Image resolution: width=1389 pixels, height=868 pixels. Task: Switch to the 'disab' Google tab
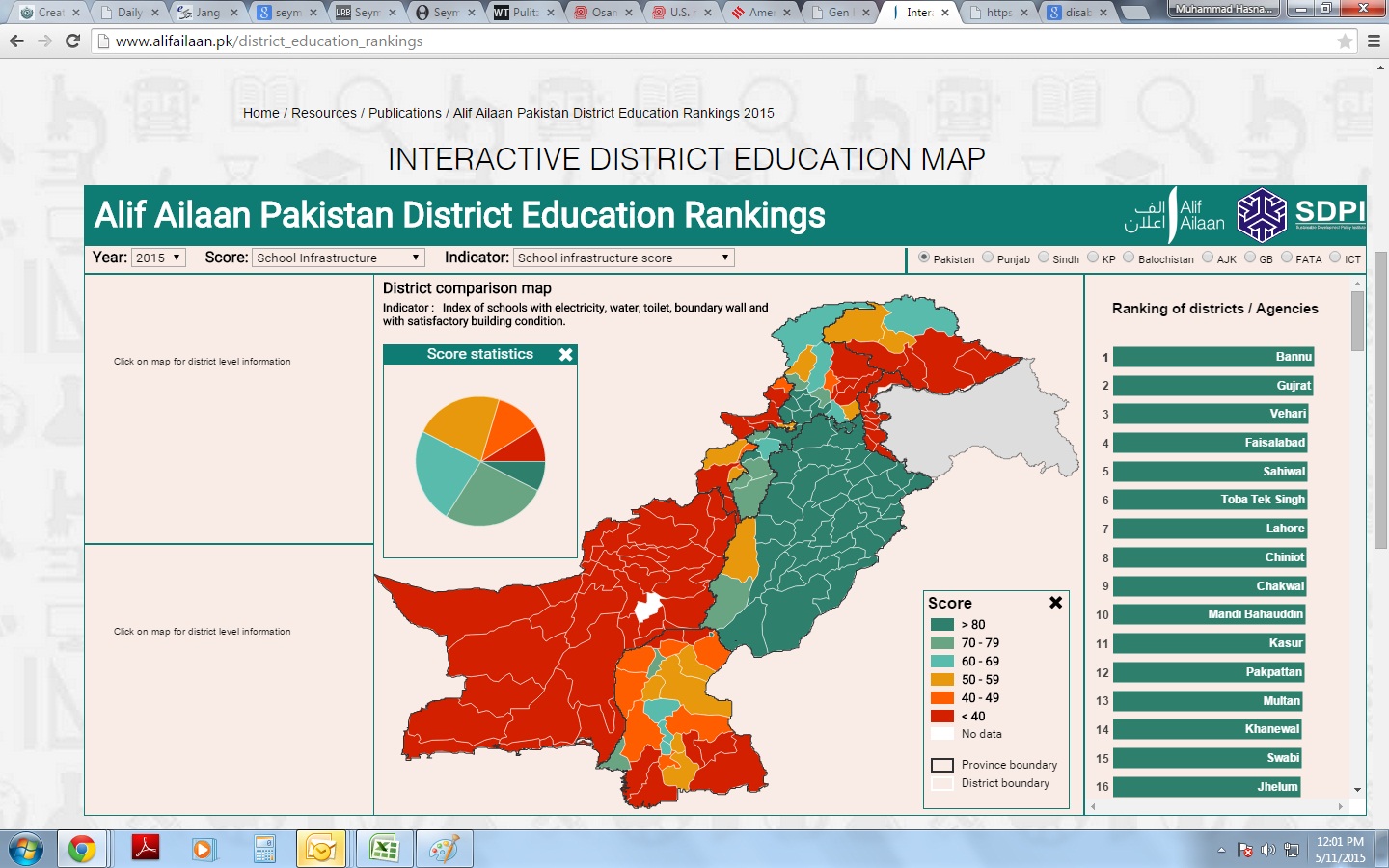click(1076, 13)
